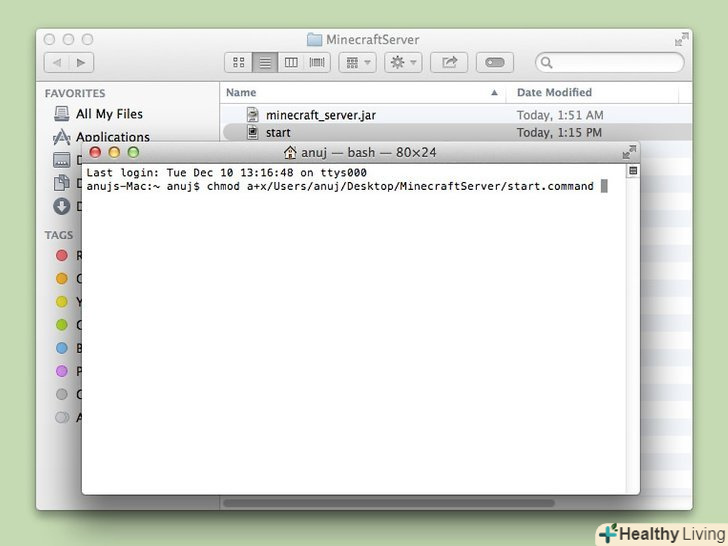Screen dimensions: 728x546
Task: Click the start script file icon
Action: click(x=253, y=132)
